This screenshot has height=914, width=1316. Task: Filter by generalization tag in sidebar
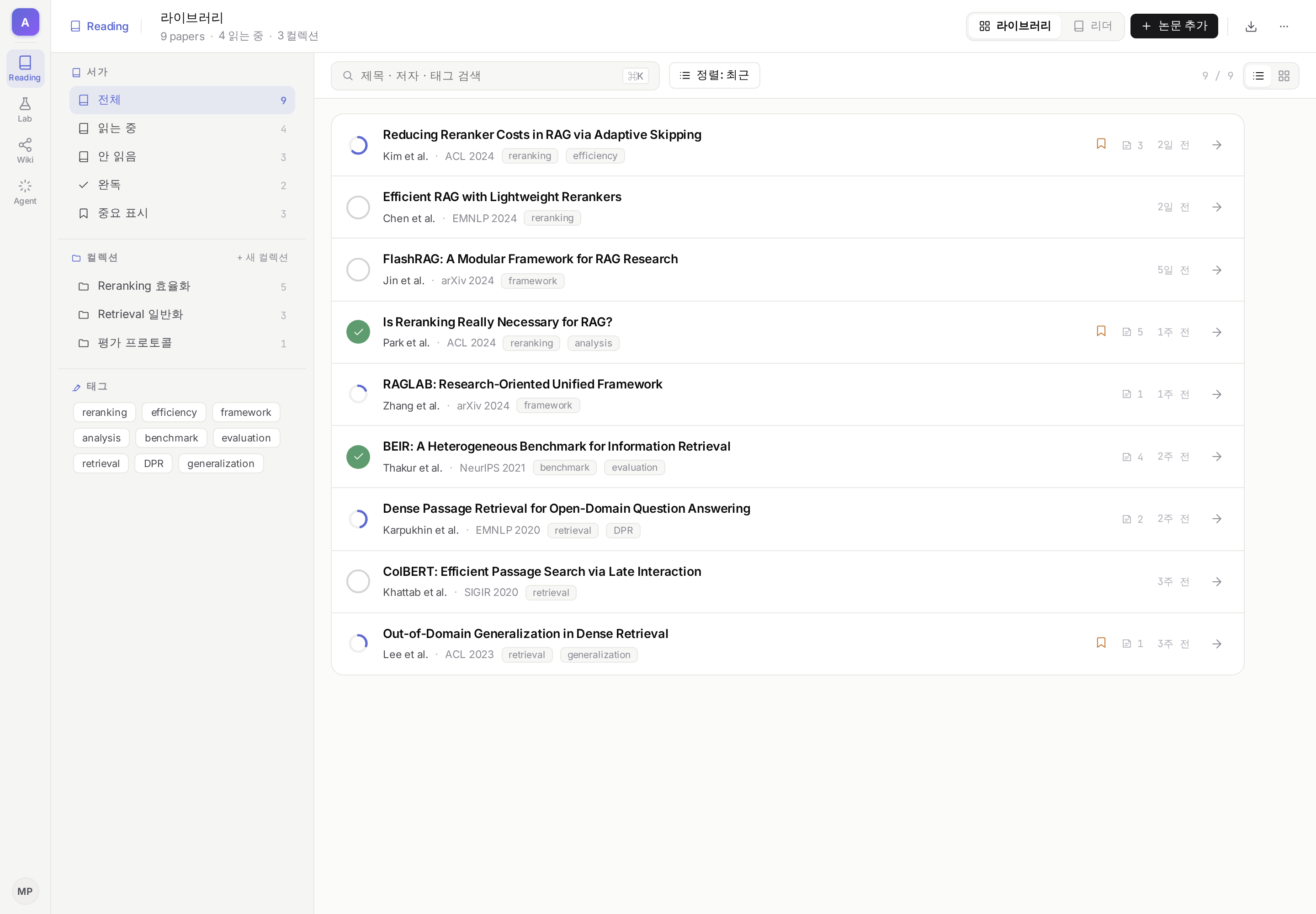[221, 463]
